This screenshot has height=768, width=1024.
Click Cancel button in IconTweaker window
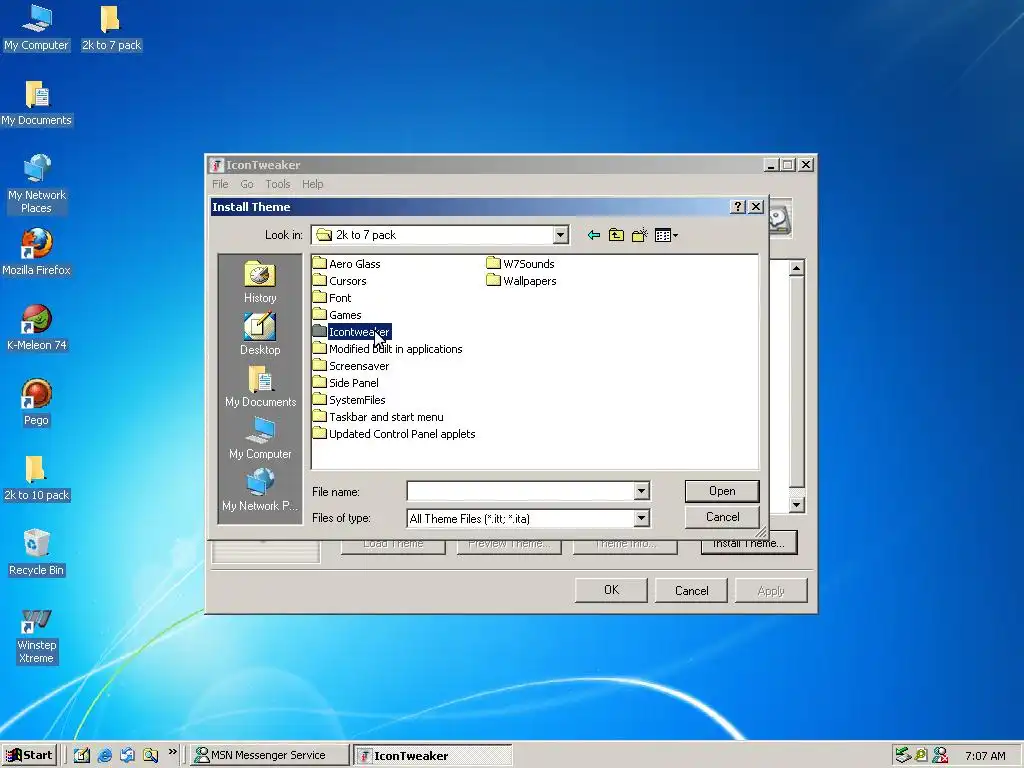pyautogui.click(x=691, y=590)
